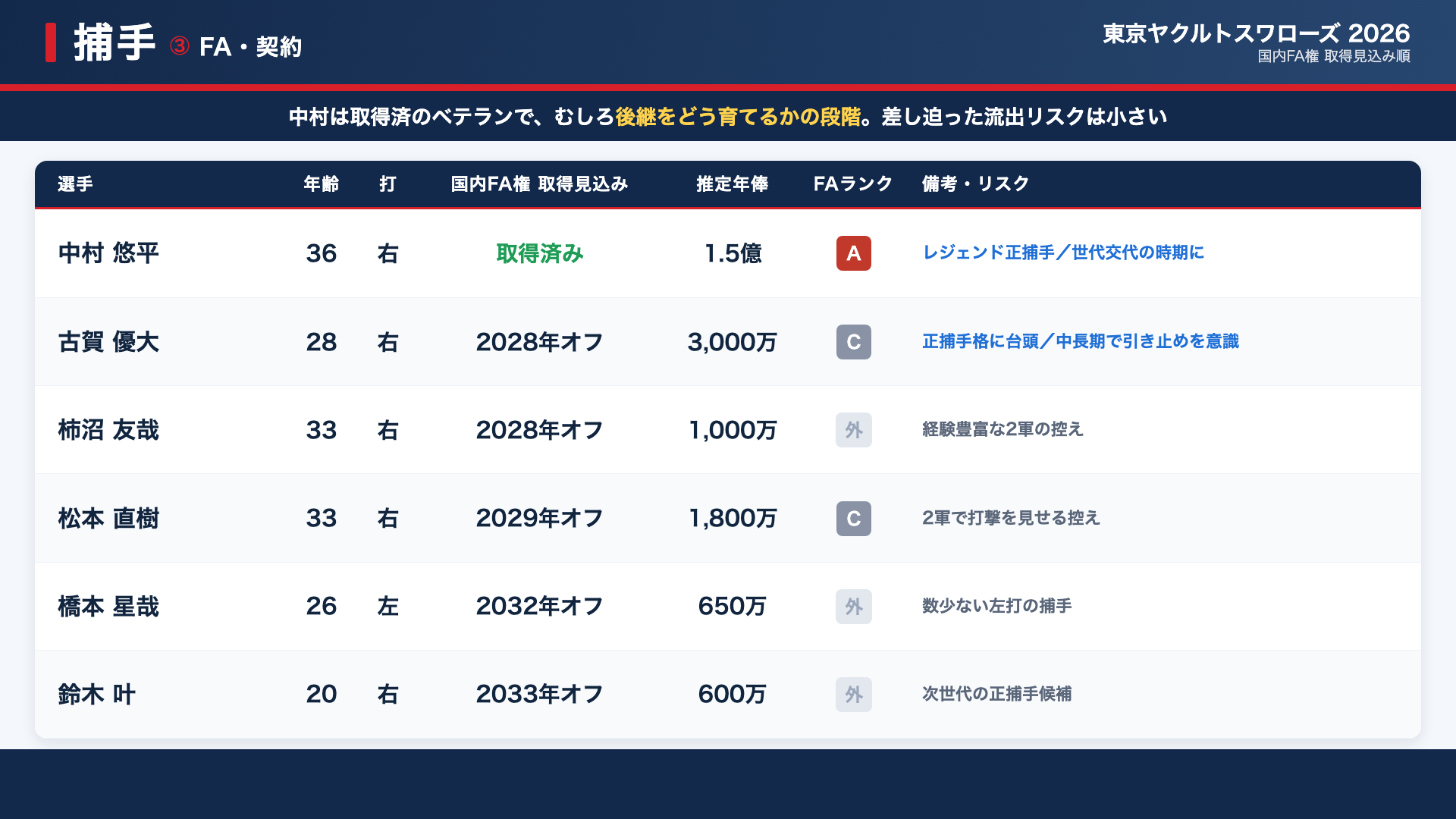Screen dimensions: 1456x819
Task: Click the 捕手 slide heading
Action: click(115, 42)
